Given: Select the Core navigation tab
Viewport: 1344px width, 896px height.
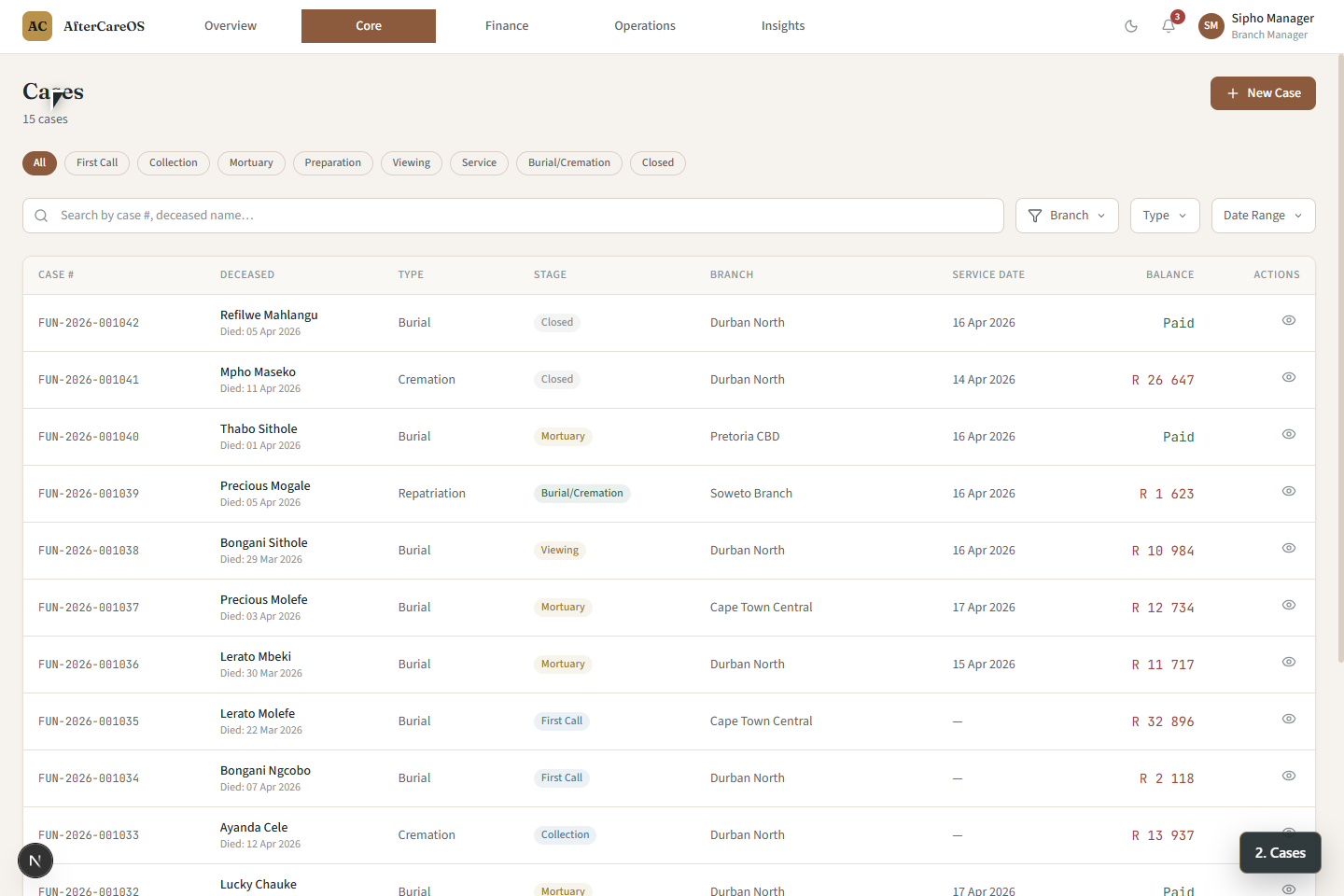Looking at the screenshot, I should (369, 26).
